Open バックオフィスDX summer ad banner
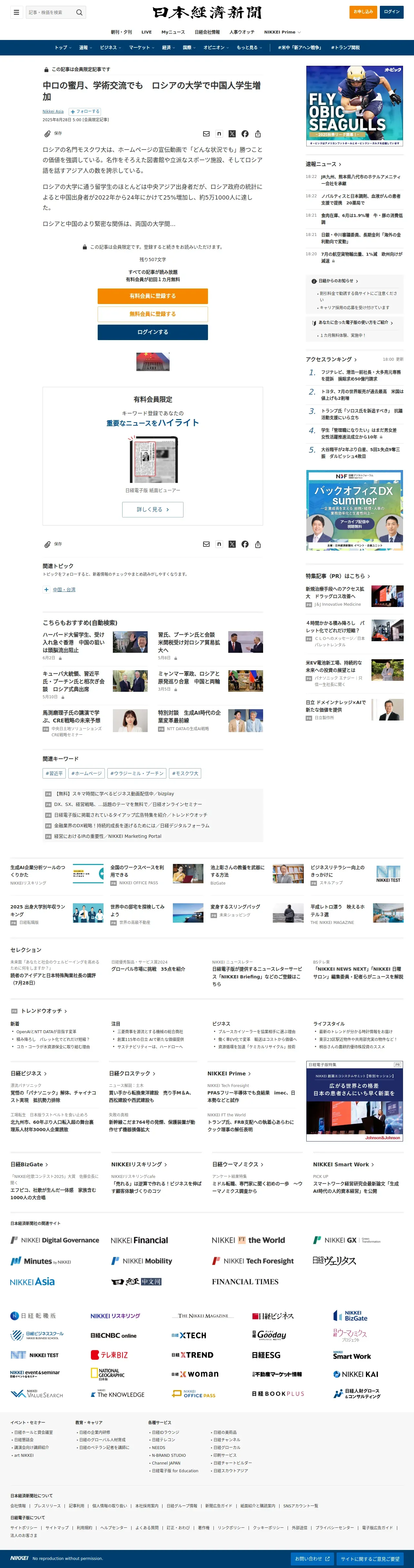This screenshot has height=1568, width=414. [354, 511]
